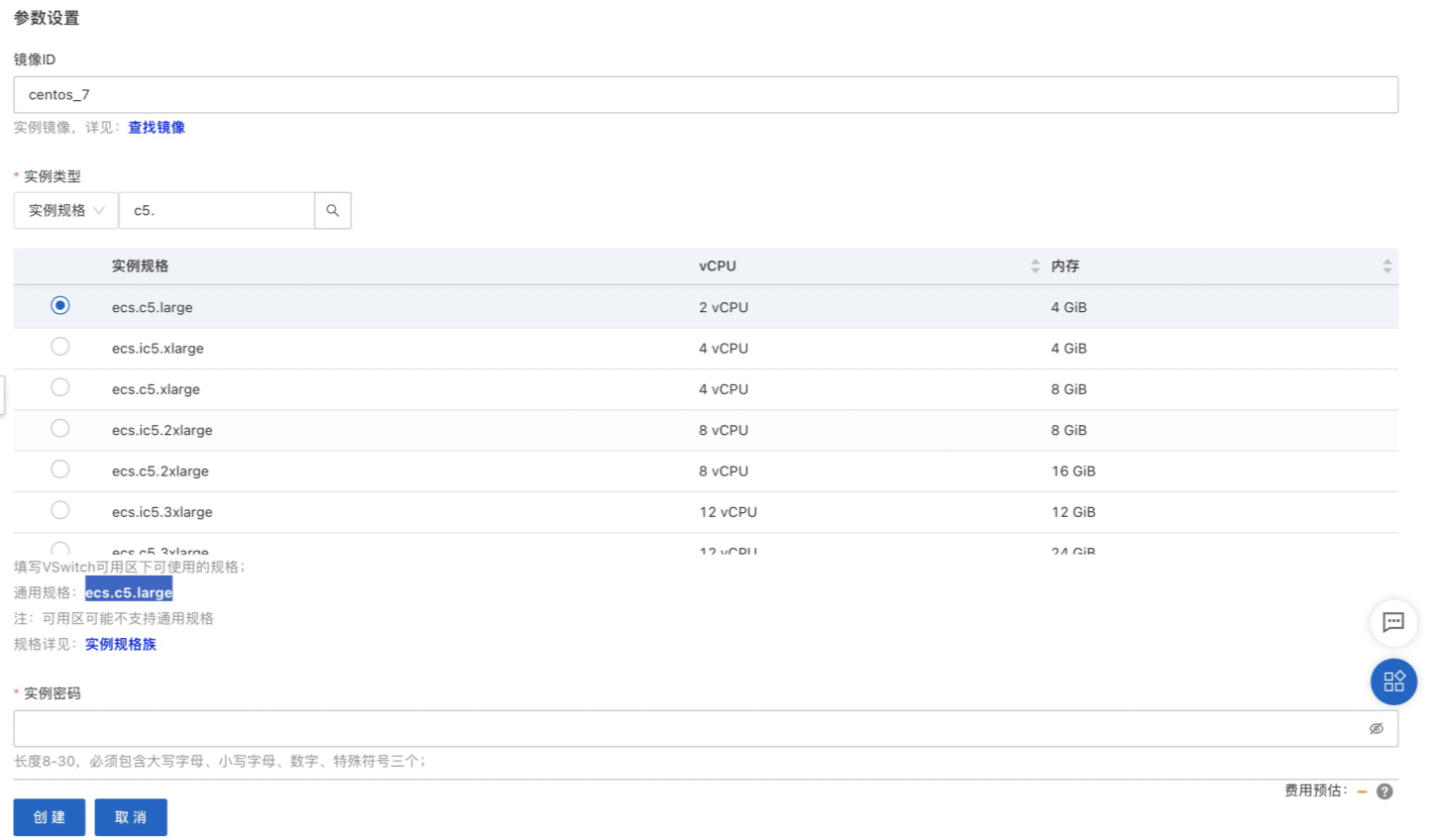The height and width of the screenshot is (840, 1429).
Task: Select the ecs.ic5.3xlarge radio button
Action: pos(60,510)
